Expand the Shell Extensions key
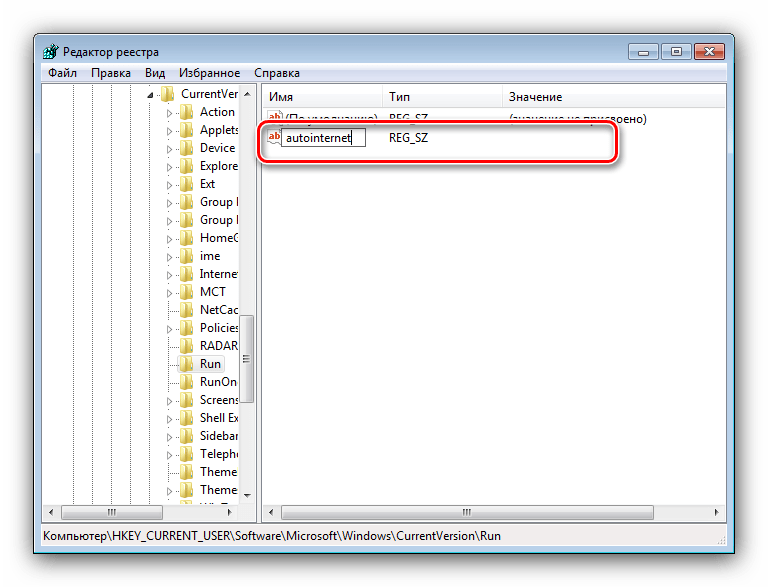 pyautogui.click(x=169, y=419)
